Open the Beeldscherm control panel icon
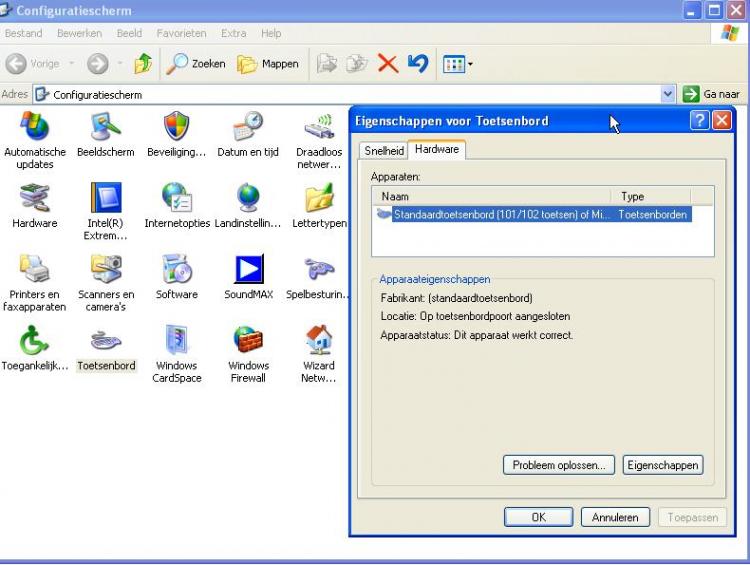The image size is (750, 565). coord(106,127)
